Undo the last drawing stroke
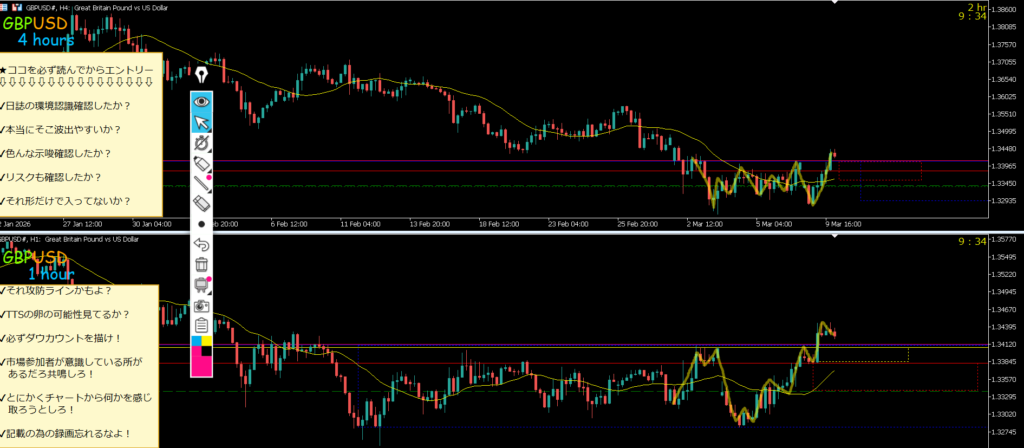1024x448 pixels. pyautogui.click(x=202, y=244)
